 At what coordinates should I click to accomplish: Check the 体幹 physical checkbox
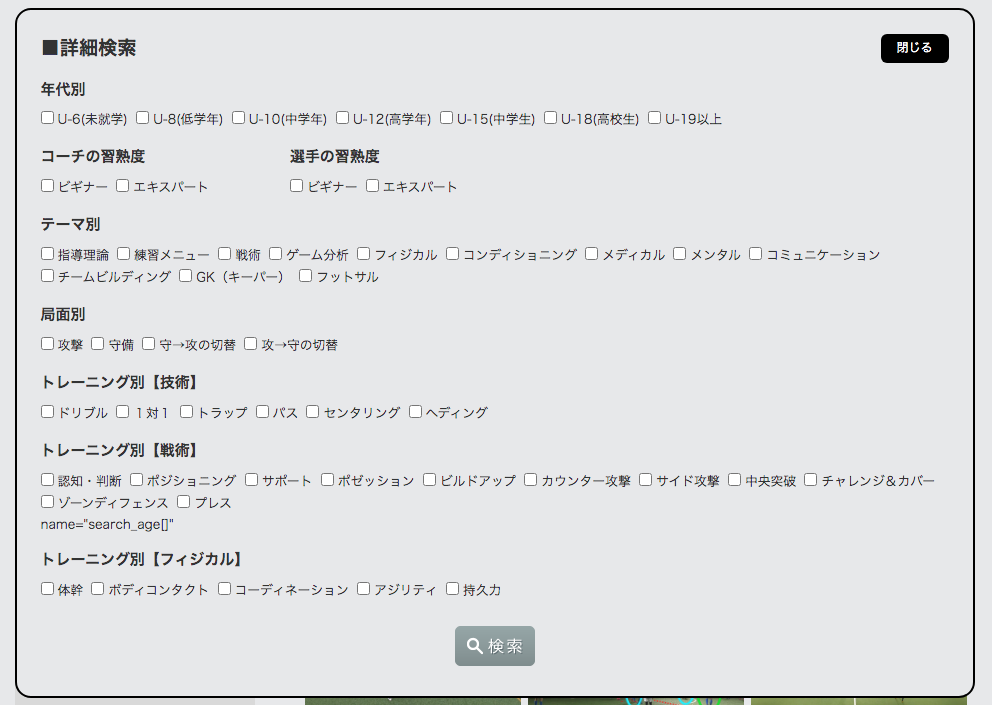point(47,589)
